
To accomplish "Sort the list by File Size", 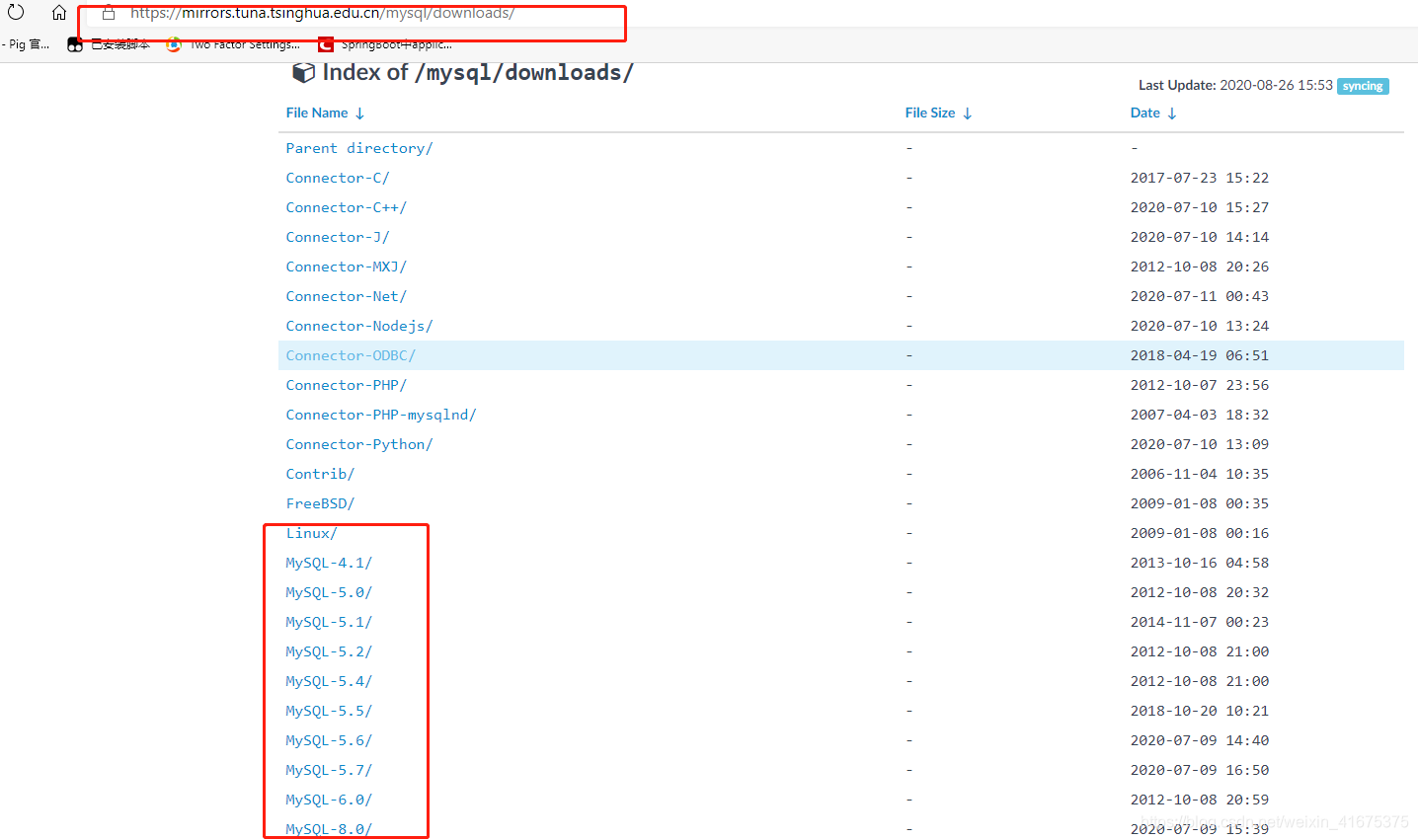I will [x=938, y=114].
